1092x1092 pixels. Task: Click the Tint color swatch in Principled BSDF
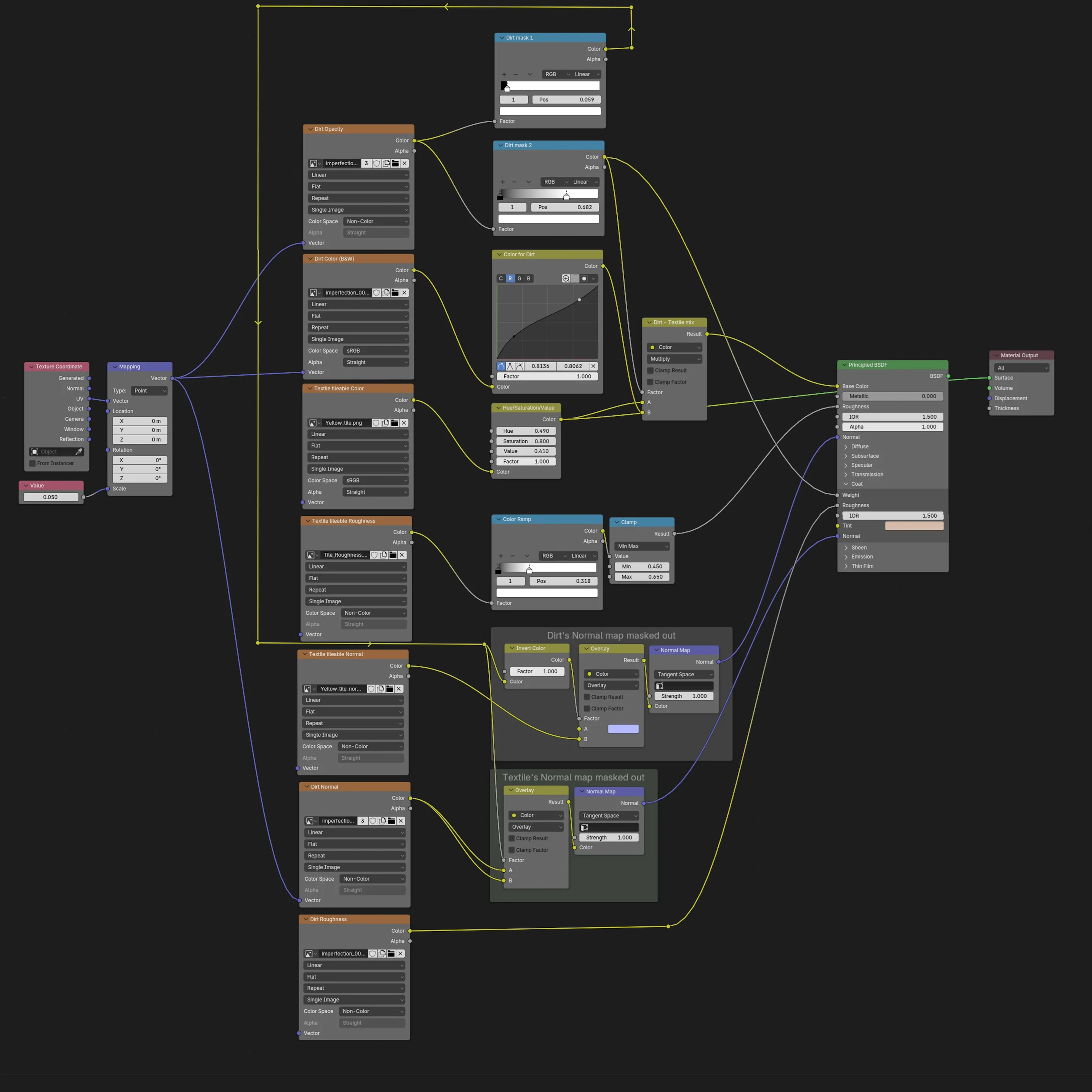pyautogui.click(x=914, y=526)
